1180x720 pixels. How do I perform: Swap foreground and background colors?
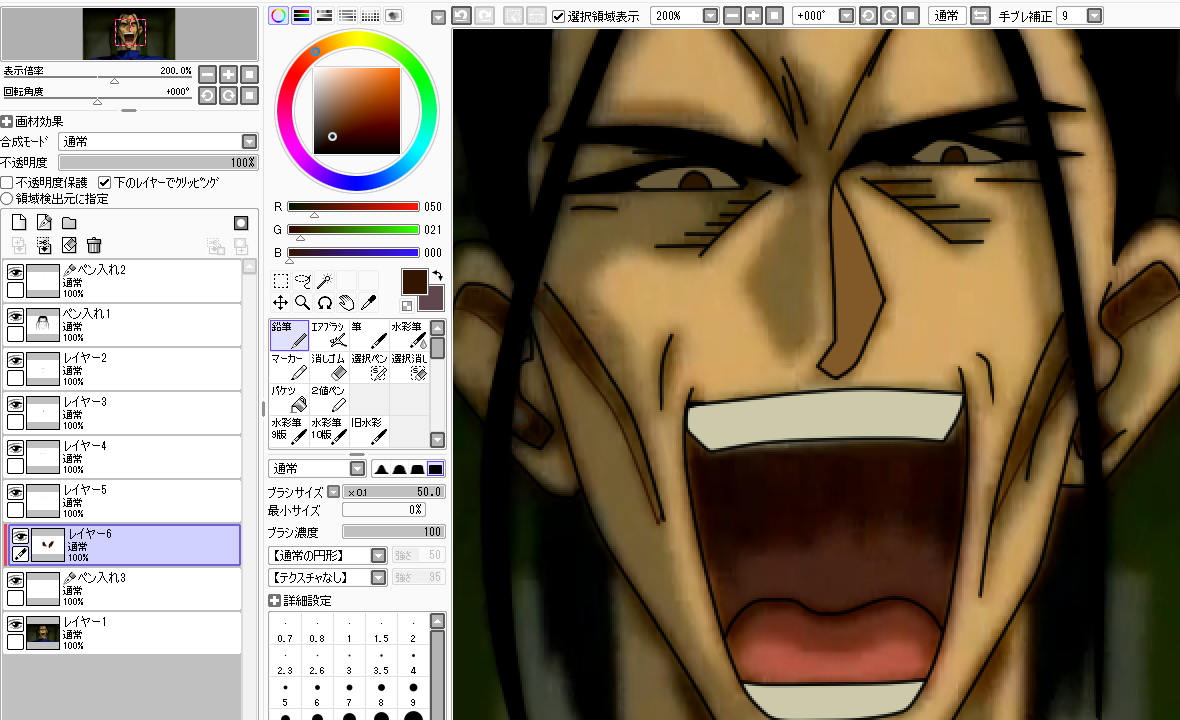tap(437, 276)
